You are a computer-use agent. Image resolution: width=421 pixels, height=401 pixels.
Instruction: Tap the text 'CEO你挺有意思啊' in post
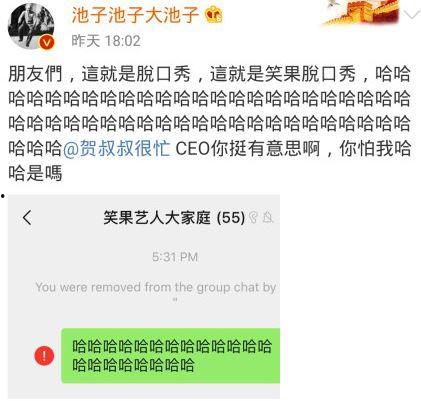248,149
